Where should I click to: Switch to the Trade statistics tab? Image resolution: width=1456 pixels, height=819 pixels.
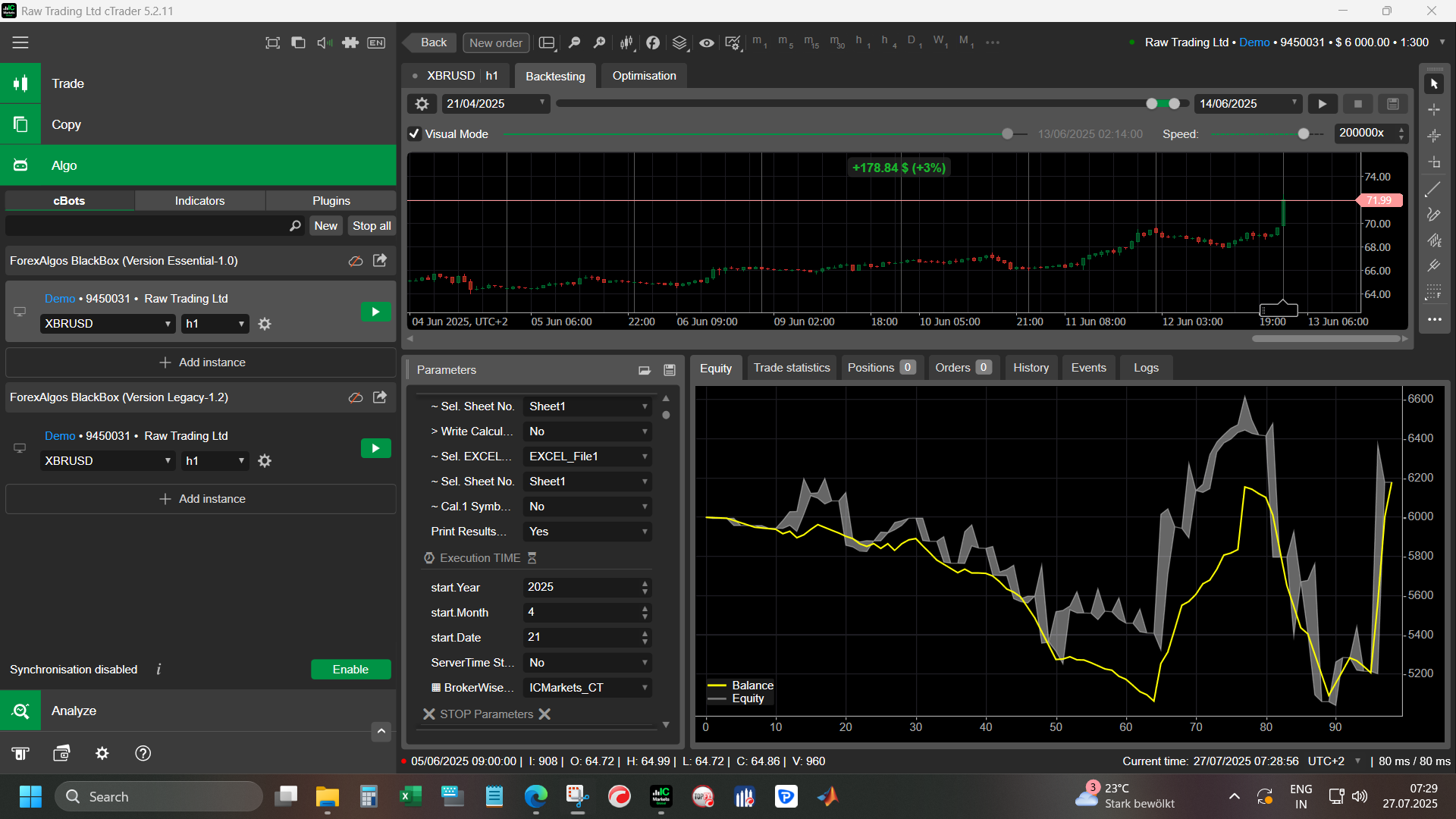pos(792,368)
